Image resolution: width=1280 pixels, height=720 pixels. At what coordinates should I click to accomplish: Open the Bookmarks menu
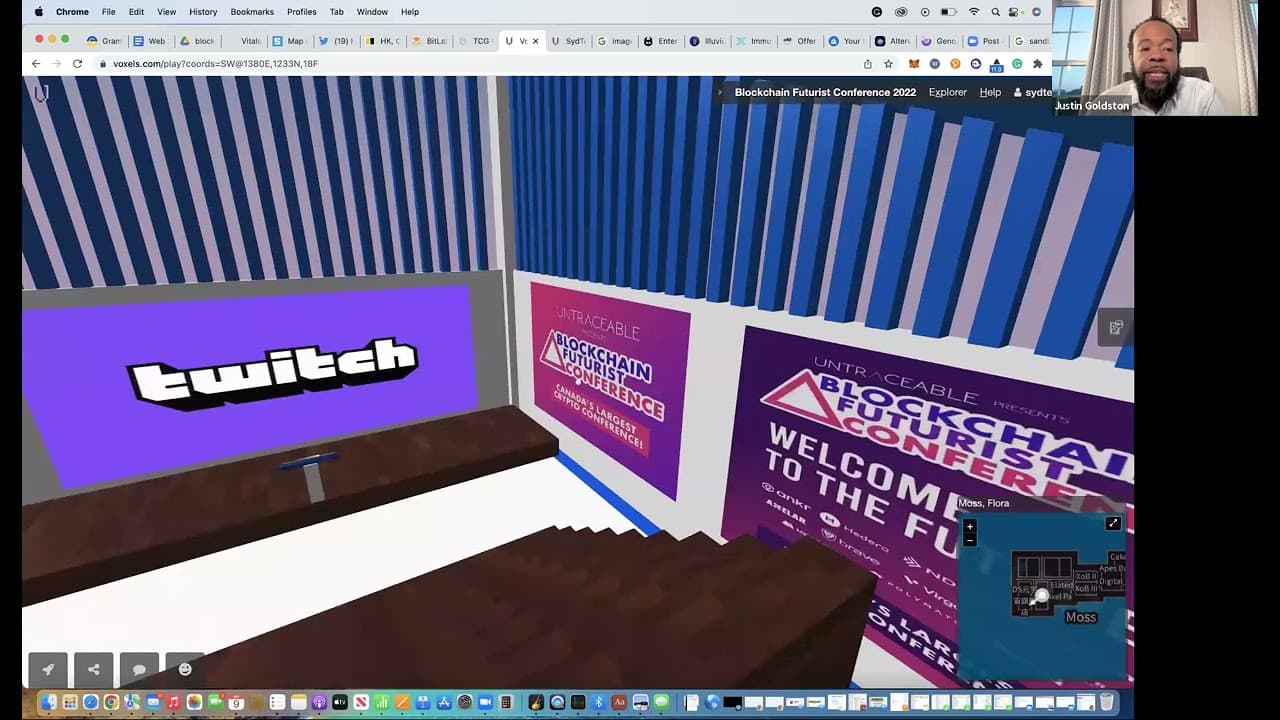253,12
